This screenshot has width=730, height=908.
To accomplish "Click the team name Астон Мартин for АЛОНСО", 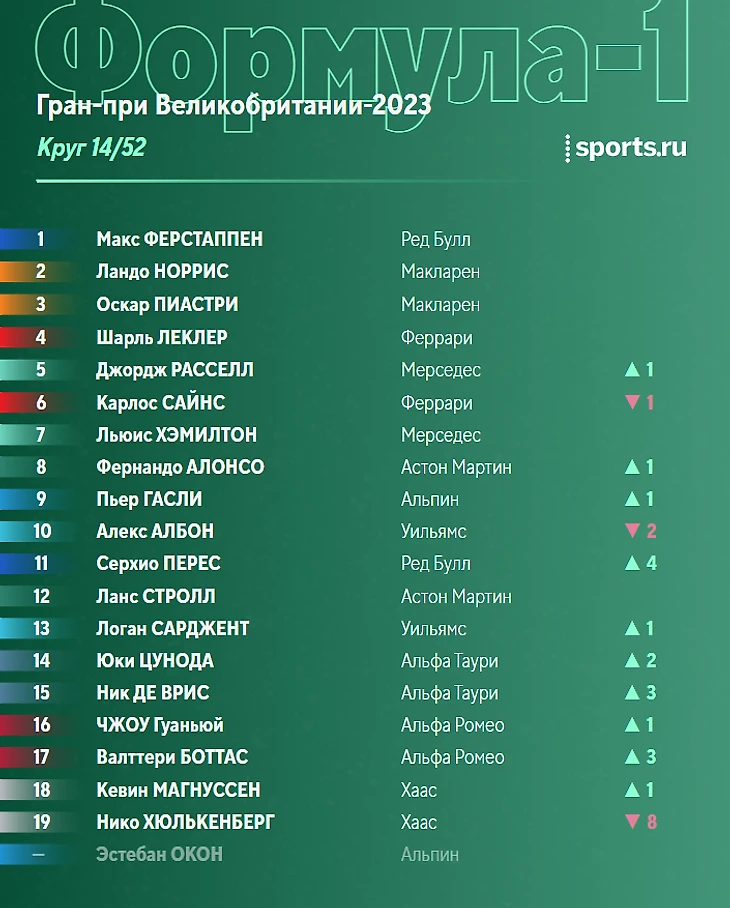I will tap(456, 467).
